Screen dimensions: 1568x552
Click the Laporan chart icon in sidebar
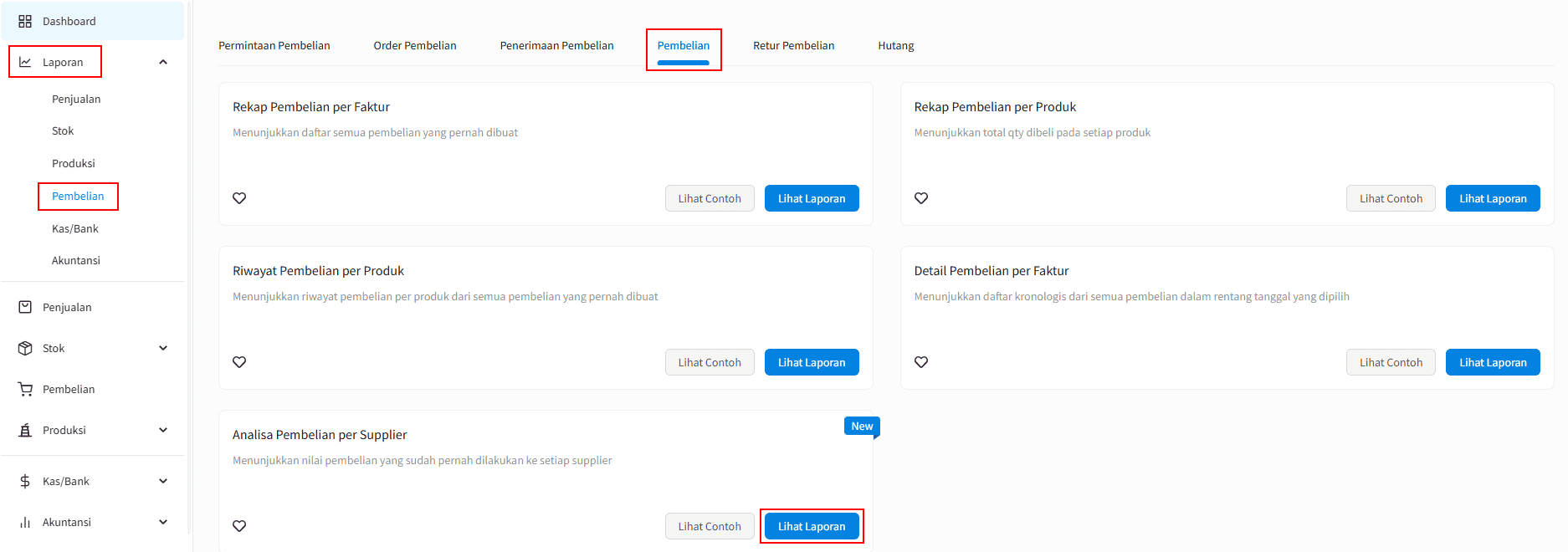click(x=25, y=62)
